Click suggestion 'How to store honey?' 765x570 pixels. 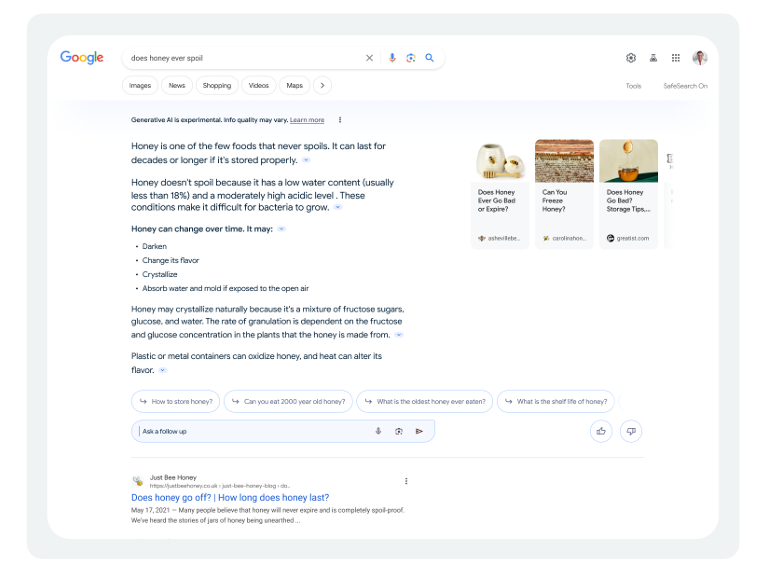176,401
